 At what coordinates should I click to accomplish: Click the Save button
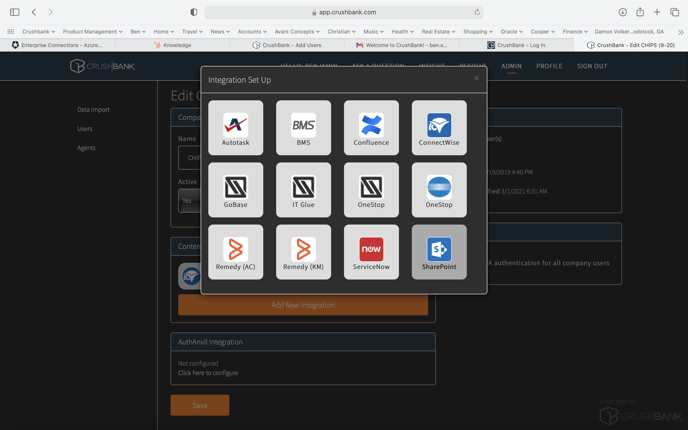(x=200, y=405)
